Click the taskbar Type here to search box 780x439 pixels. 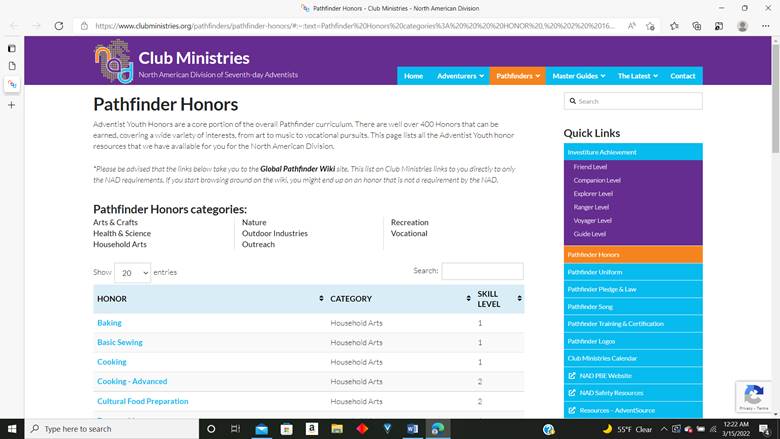(112, 429)
